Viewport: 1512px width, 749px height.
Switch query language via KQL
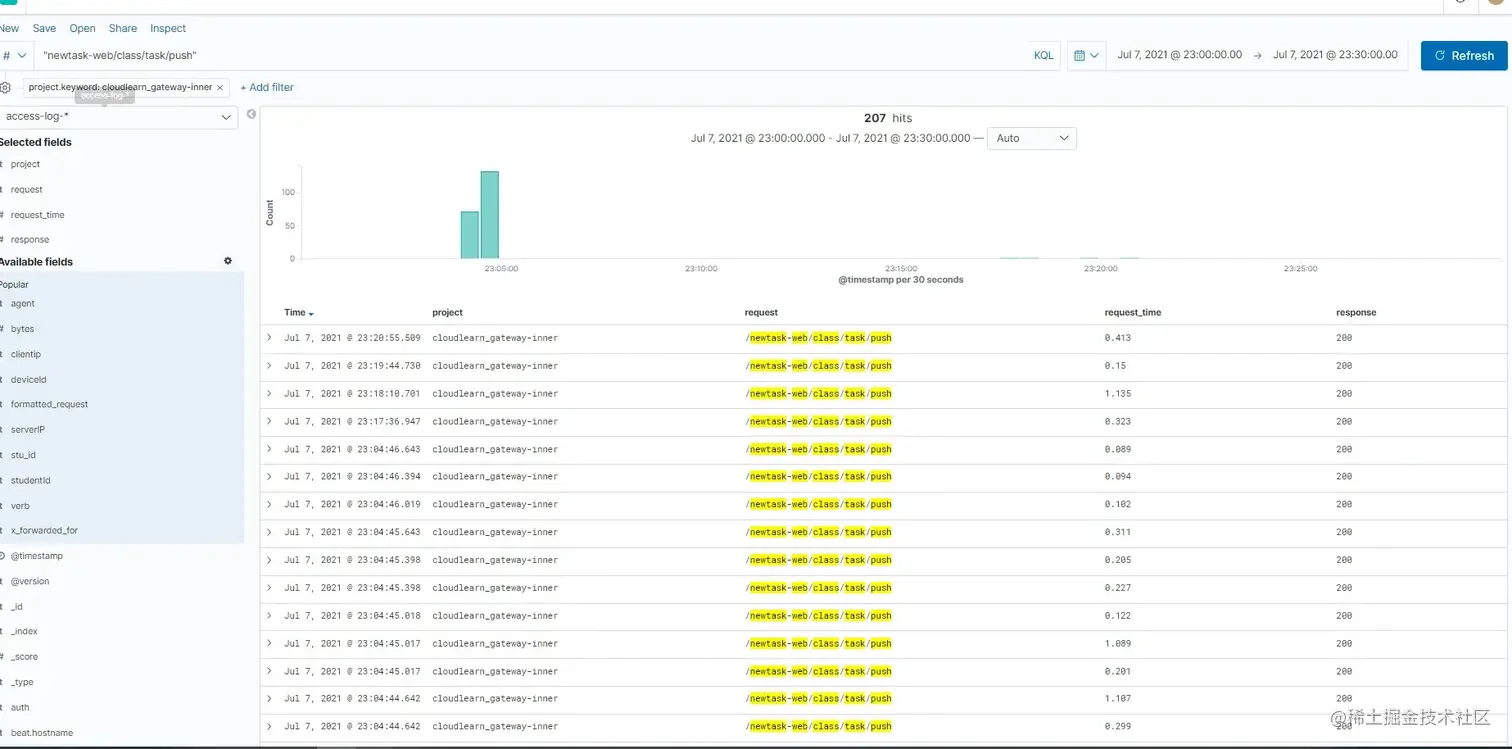[x=1044, y=56]
